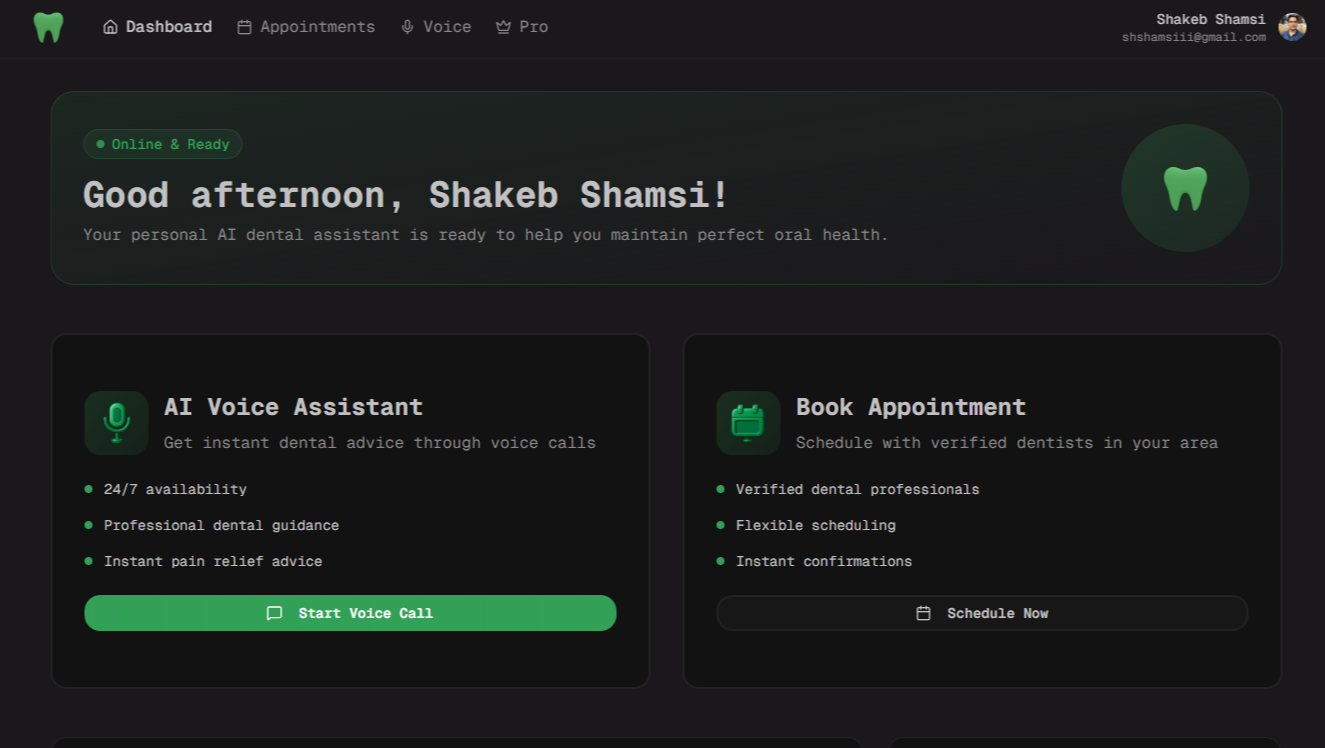Click the shshamsiii@gmail.com email text

tap(1193, 37)
